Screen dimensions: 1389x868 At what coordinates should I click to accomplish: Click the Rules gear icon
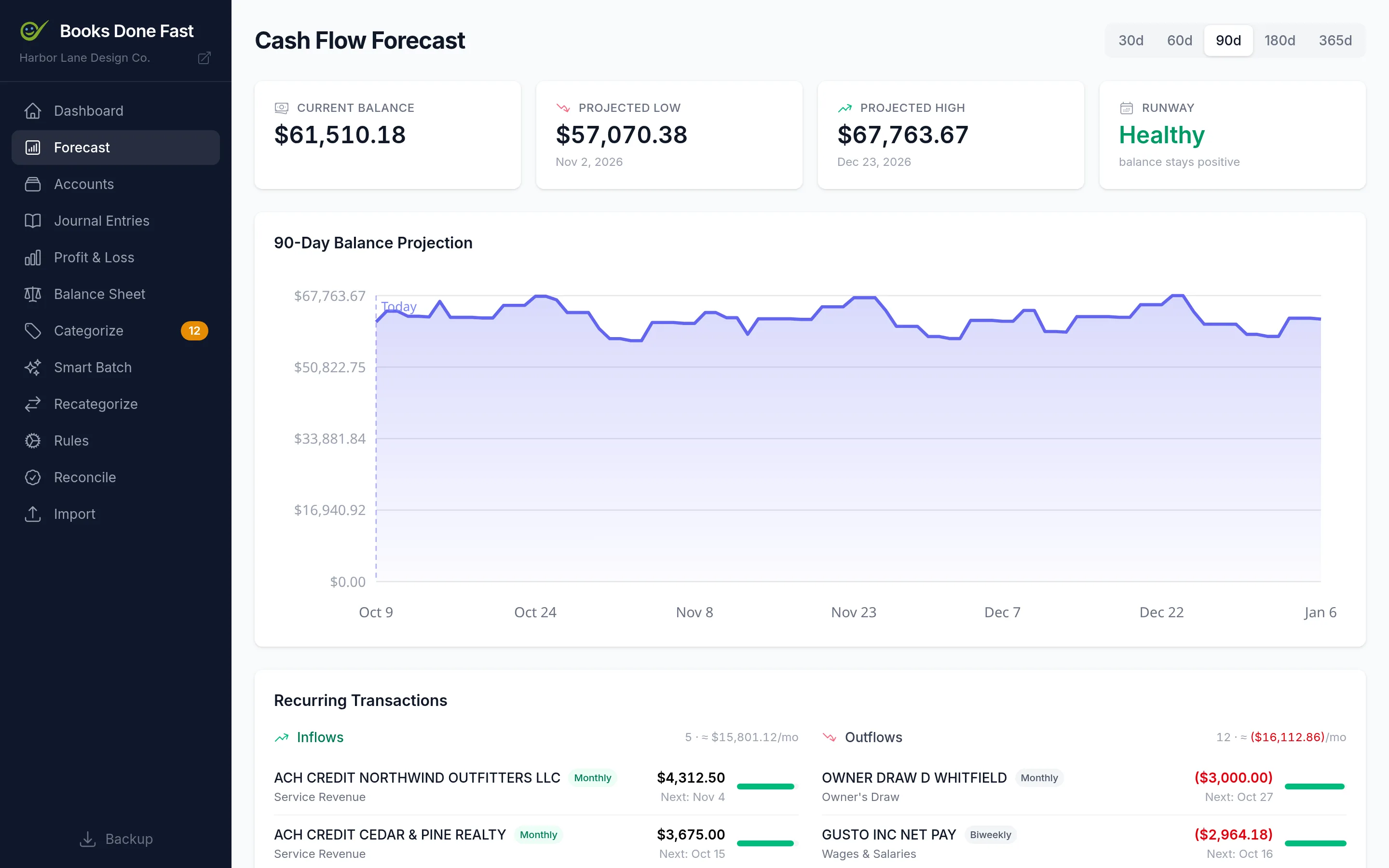(x=33, y=441)
